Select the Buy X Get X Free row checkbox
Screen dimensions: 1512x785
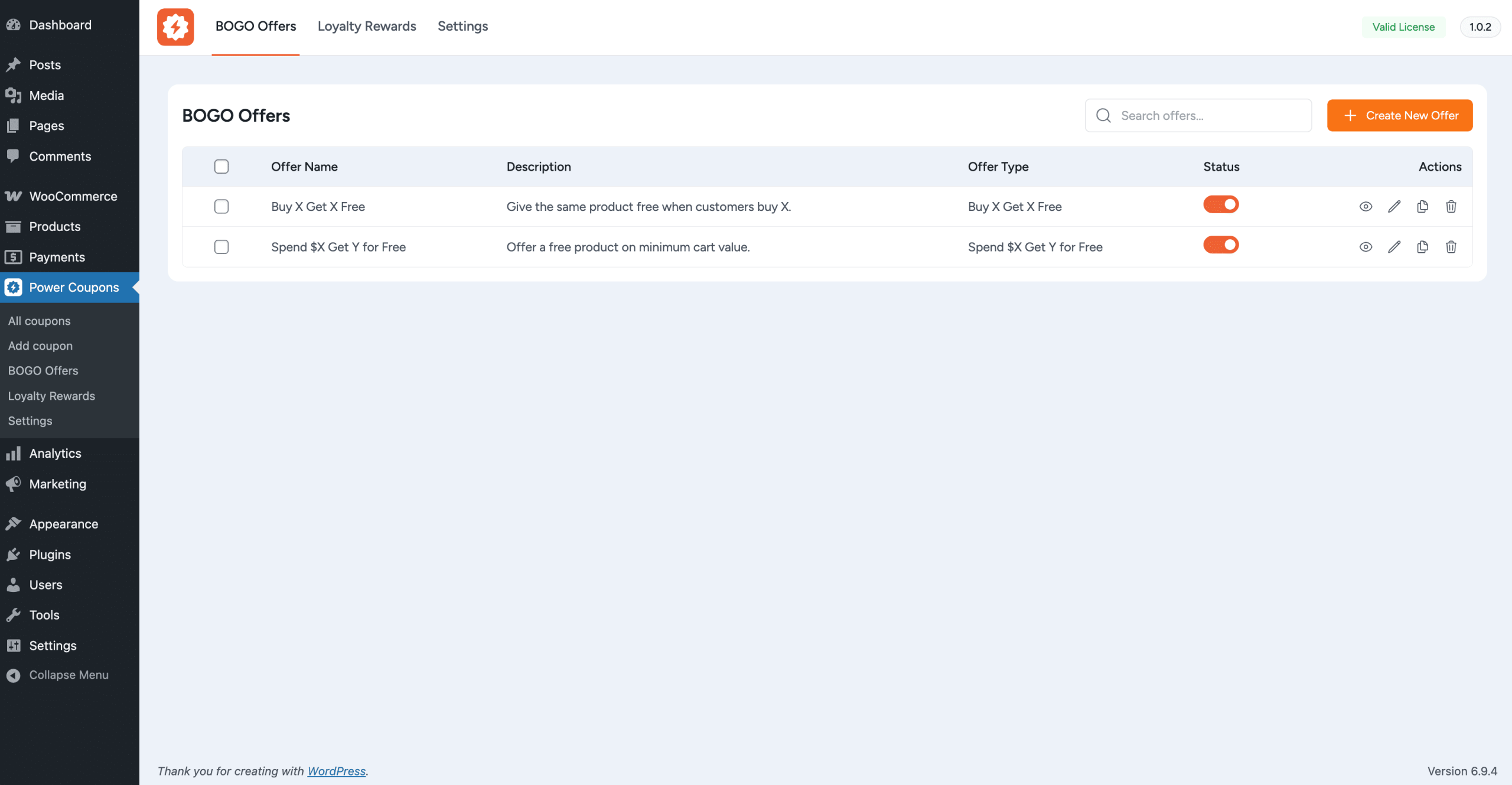pyautogui.click(x=221, y=206)
